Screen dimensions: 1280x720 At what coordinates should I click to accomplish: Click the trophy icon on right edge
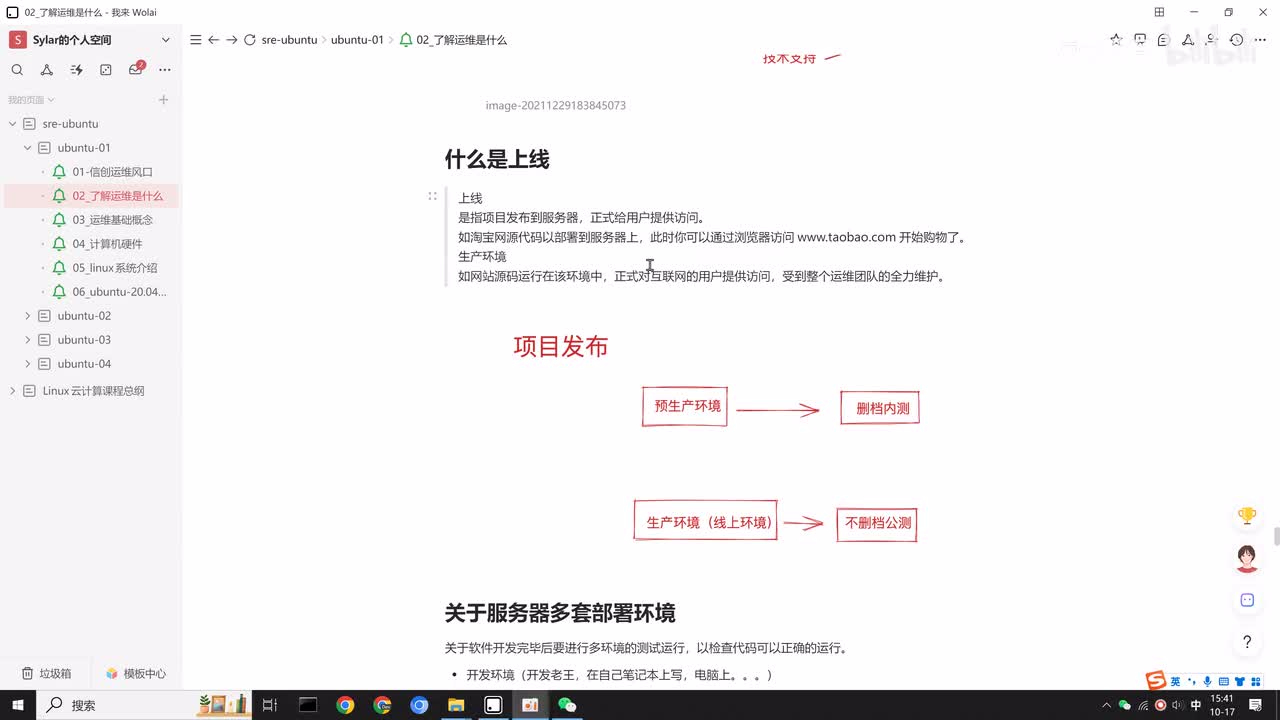pos(1247,516)
